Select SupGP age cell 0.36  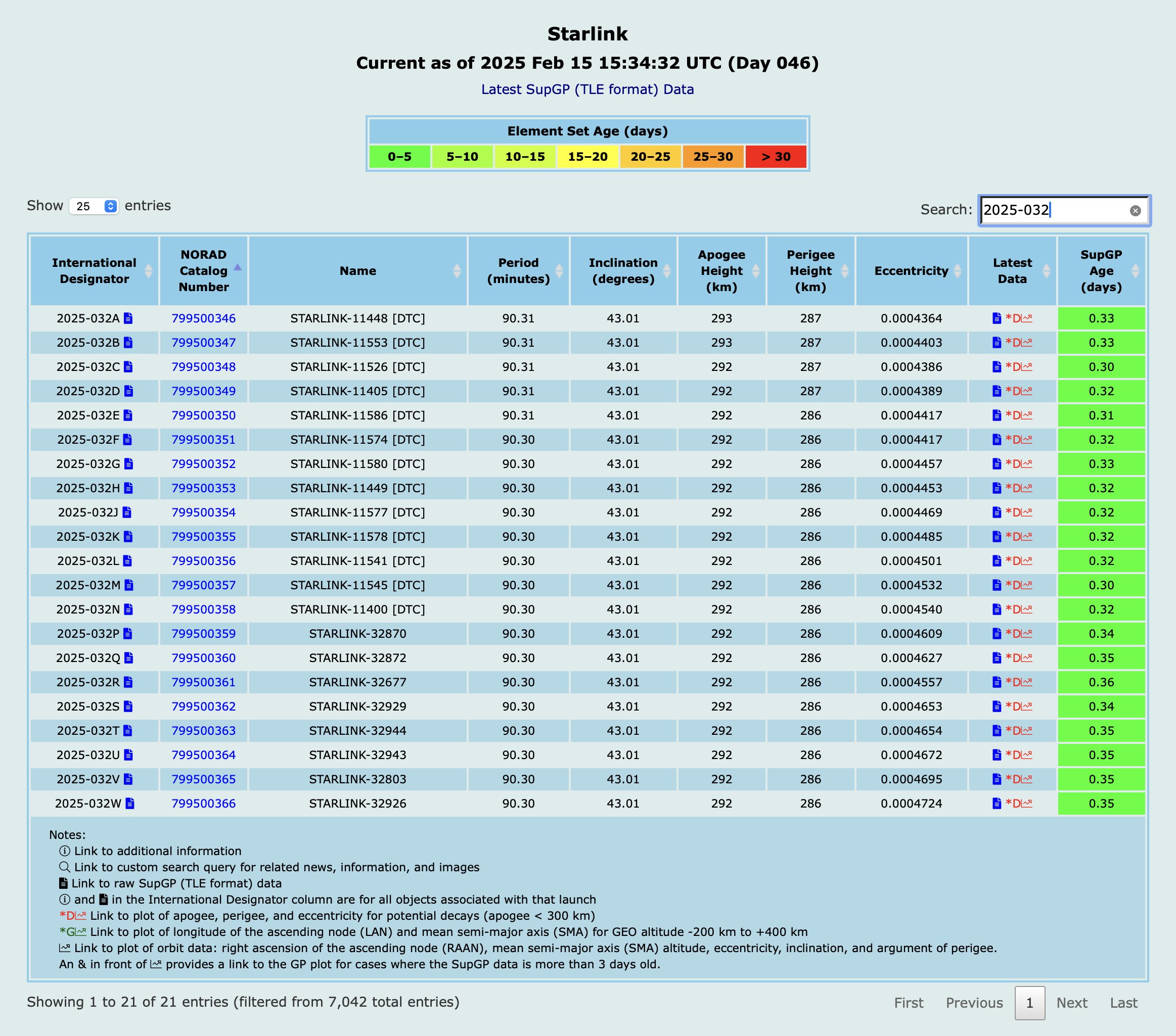coord(1101,682)
